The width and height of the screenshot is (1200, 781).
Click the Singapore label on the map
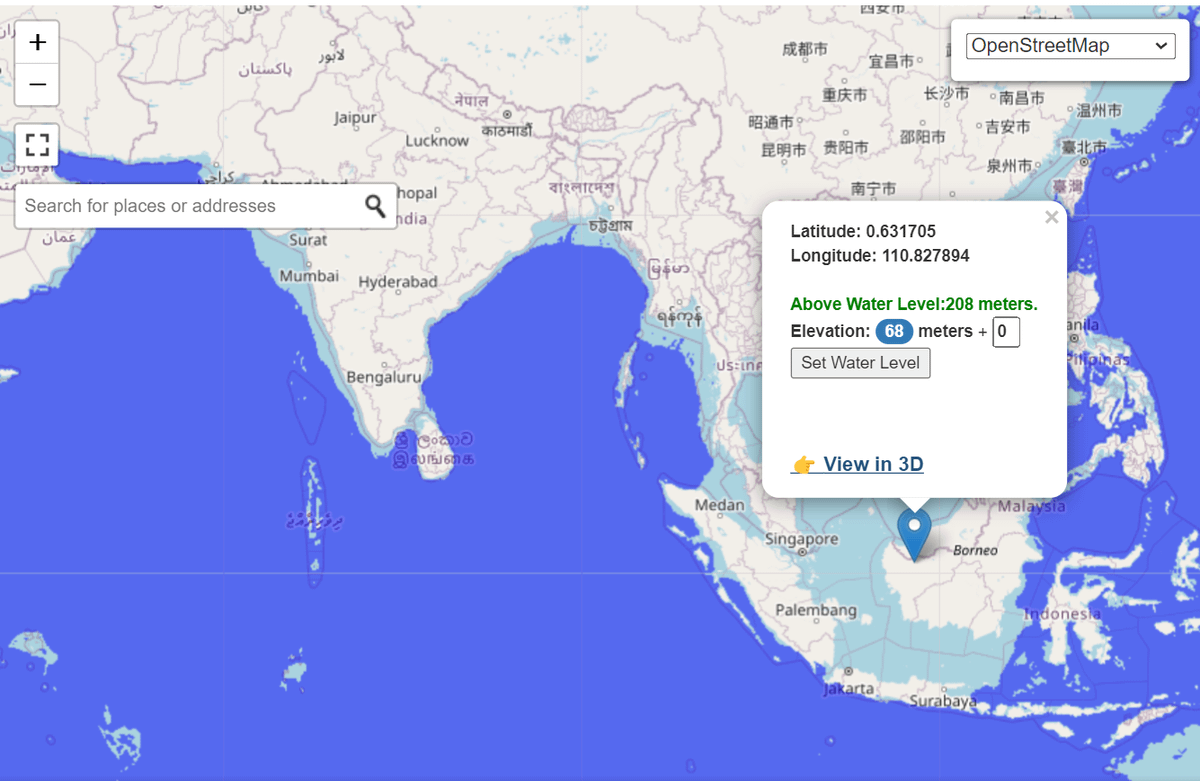click(801, 539)
